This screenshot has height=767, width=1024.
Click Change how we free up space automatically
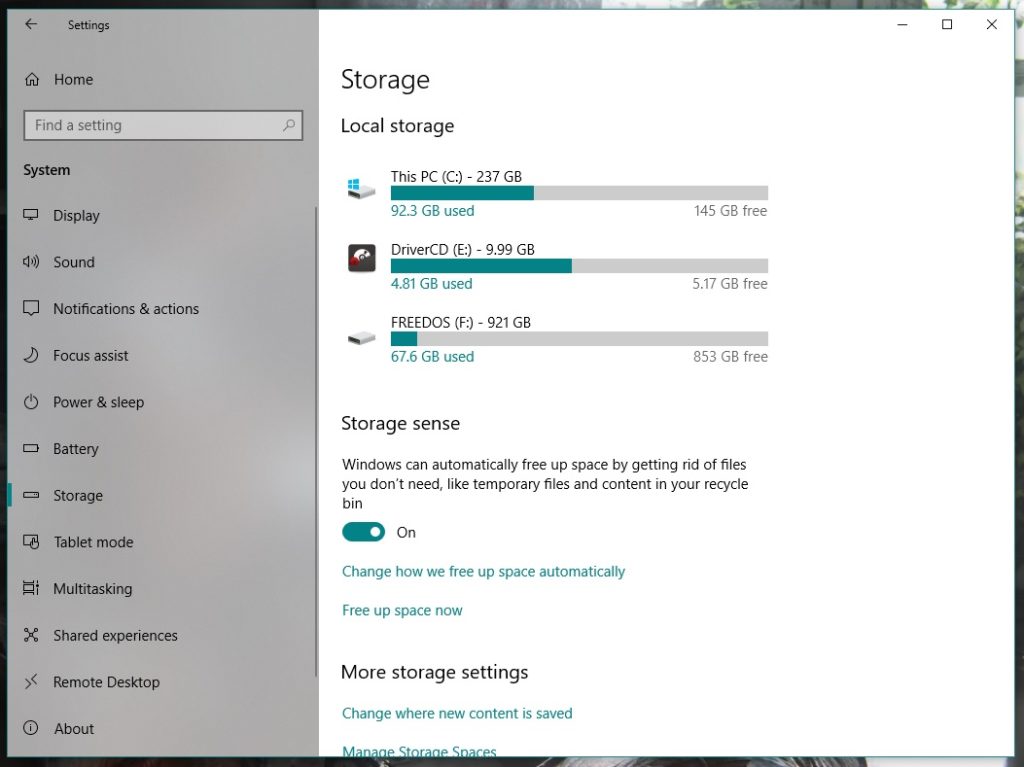484,571
